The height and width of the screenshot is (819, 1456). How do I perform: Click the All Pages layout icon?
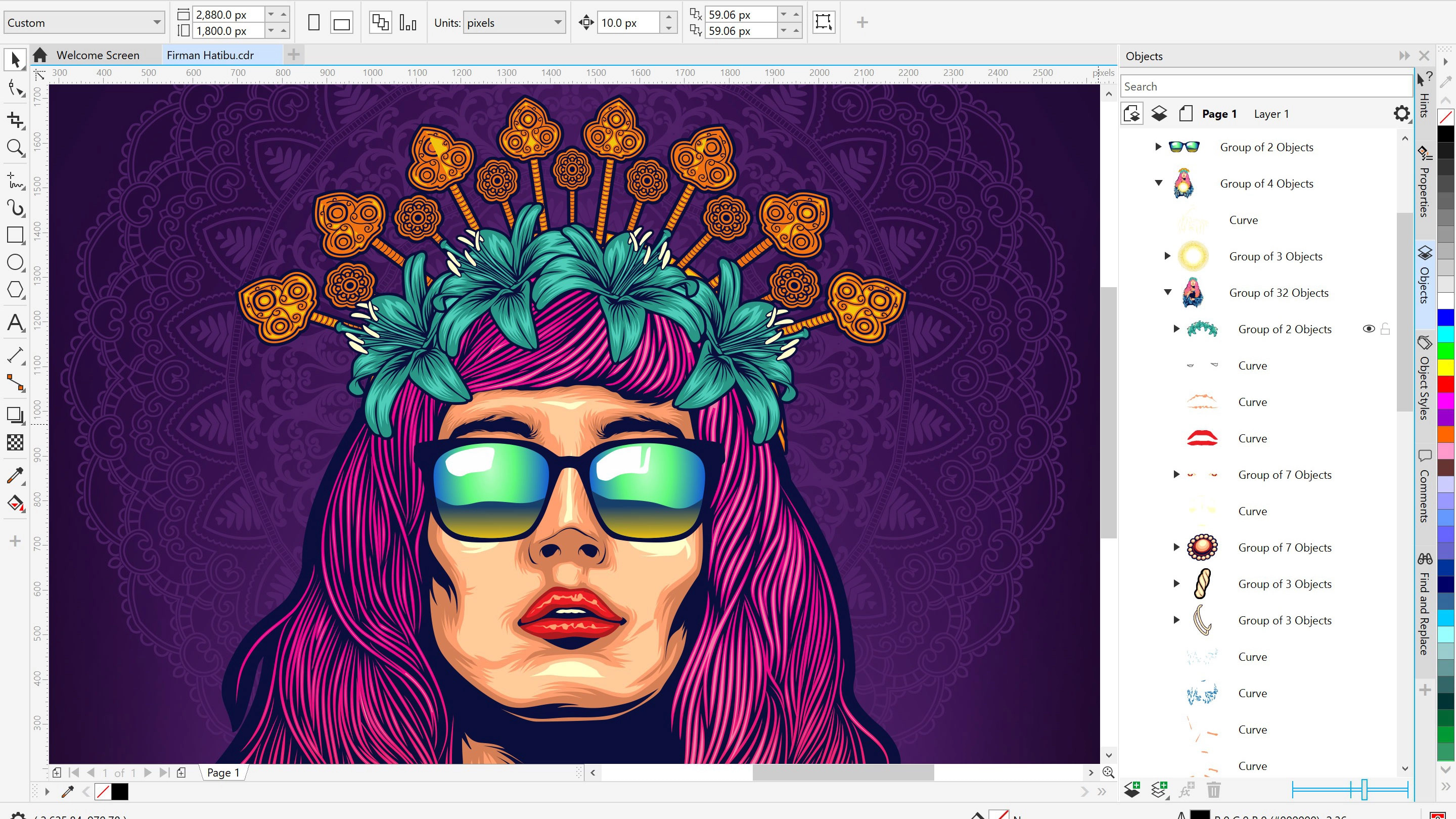pos(380,23)
